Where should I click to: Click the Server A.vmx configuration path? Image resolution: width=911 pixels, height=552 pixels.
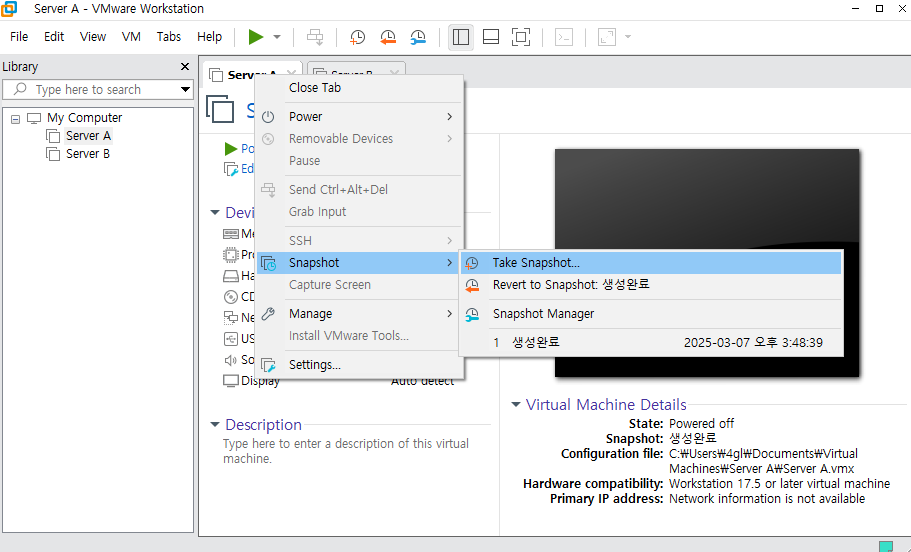point(763,461)
